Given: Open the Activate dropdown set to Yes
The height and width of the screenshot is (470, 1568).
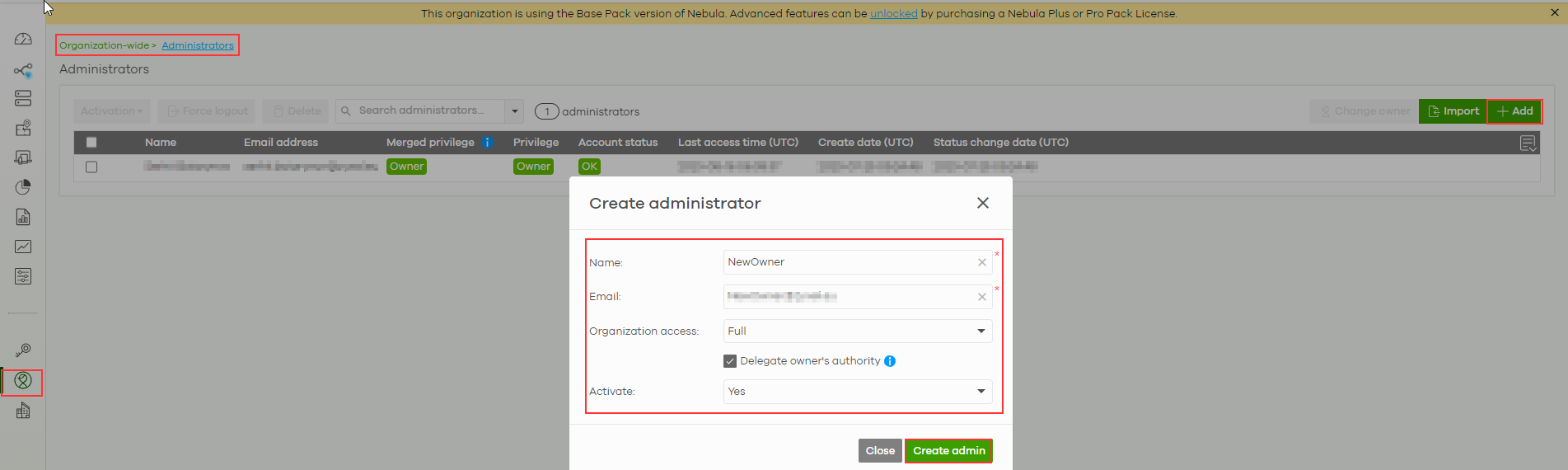Looking at the screenshot, I should tap(857, 392).
